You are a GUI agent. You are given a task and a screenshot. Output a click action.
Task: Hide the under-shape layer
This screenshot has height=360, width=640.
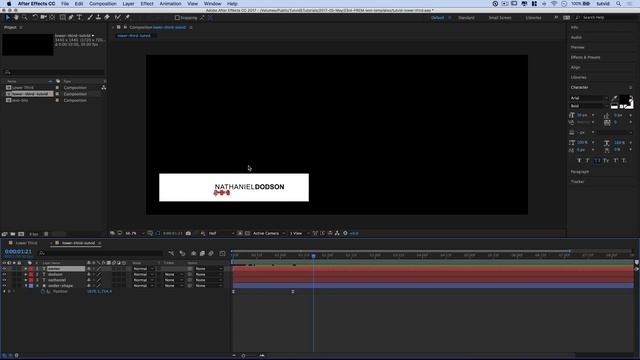click(4, 286)
